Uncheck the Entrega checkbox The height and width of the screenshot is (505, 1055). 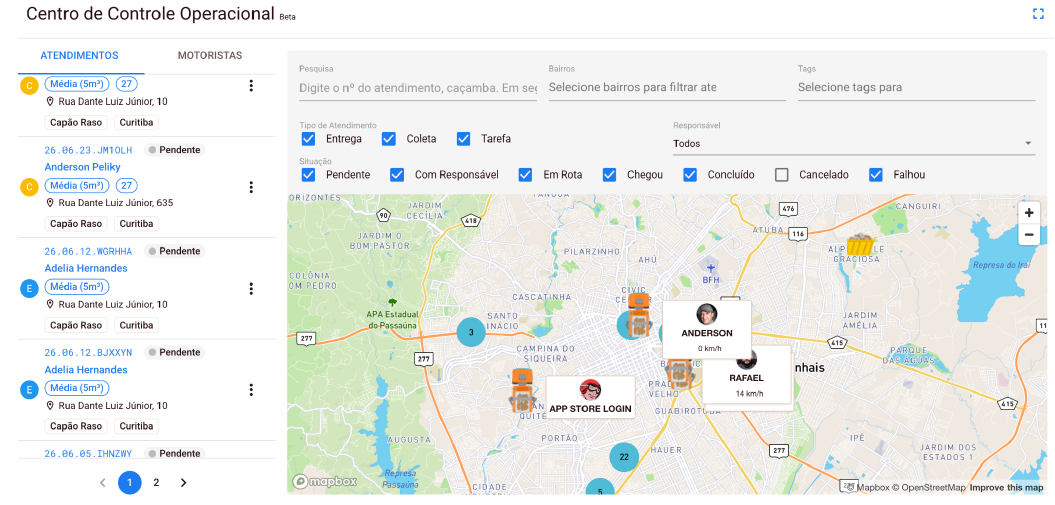coord(308,139)
